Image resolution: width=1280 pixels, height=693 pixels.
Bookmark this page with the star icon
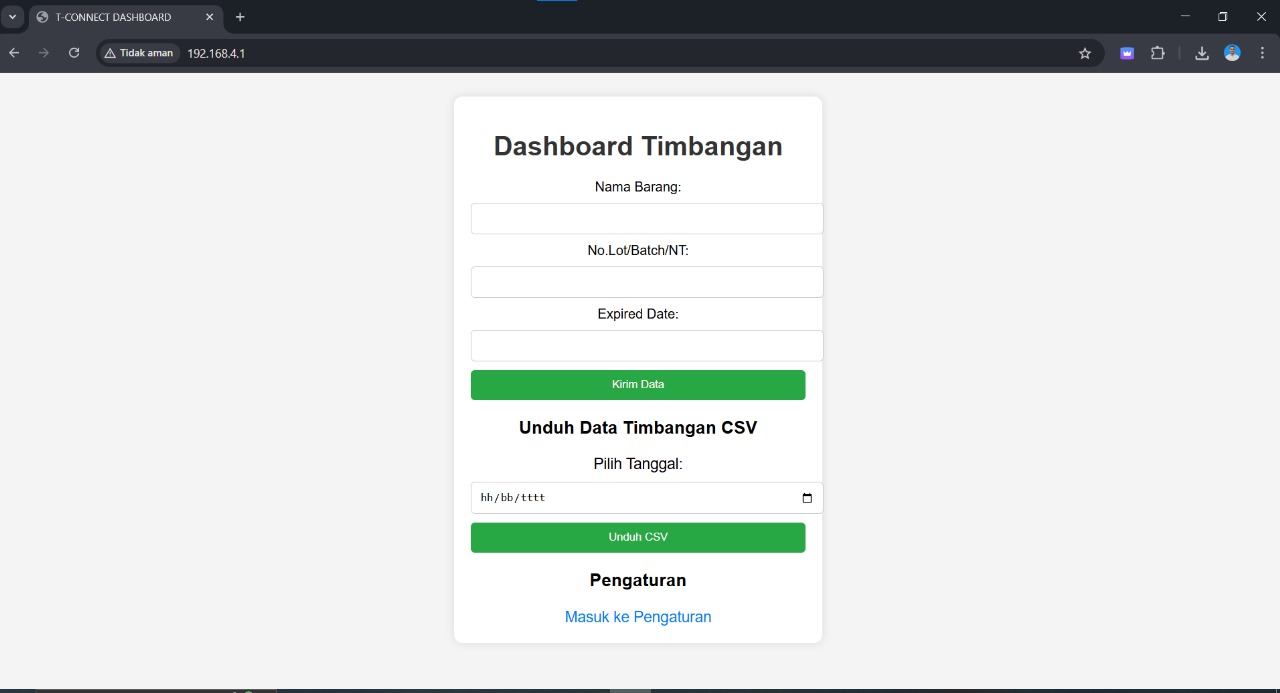1085,54
